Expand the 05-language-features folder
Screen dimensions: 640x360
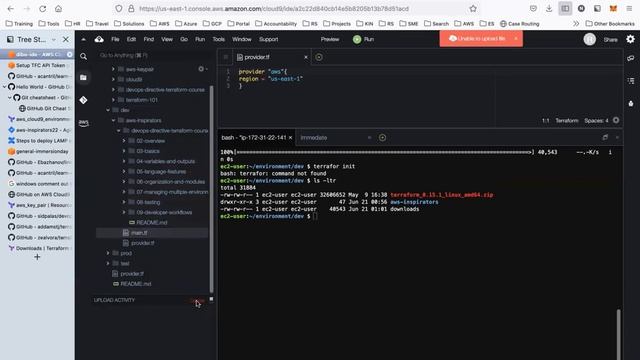(x=124, y=171)
